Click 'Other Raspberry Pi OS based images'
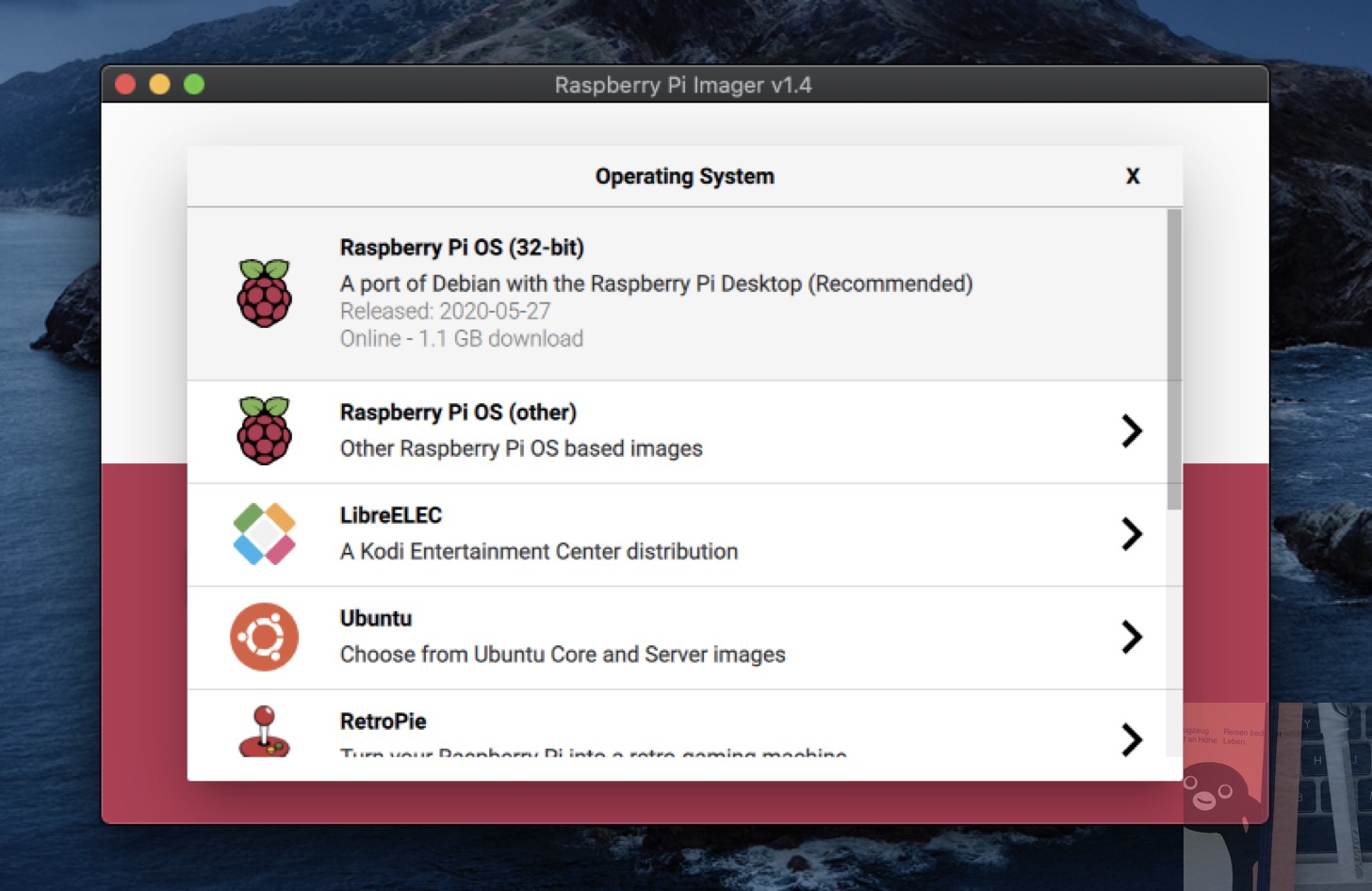The height and width of the screenshot is (891, 1372). click(521, 448)
